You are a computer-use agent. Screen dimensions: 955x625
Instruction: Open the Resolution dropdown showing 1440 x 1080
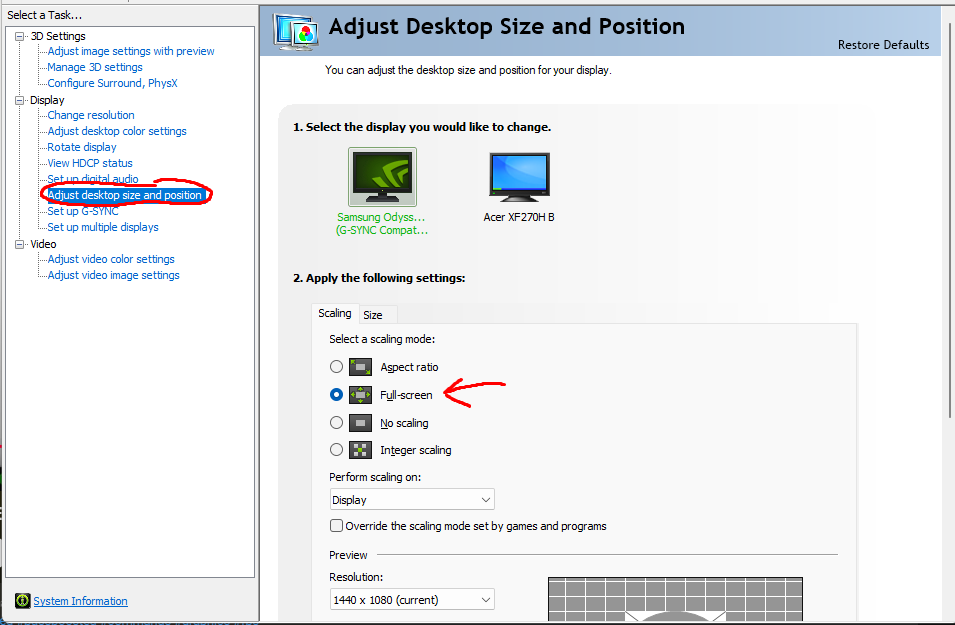[x=412, y=600]
